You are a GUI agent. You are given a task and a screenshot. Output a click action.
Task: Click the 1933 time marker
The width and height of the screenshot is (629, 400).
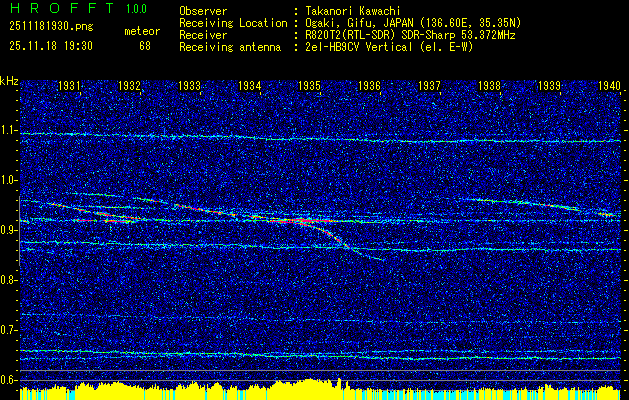point(189,87)
